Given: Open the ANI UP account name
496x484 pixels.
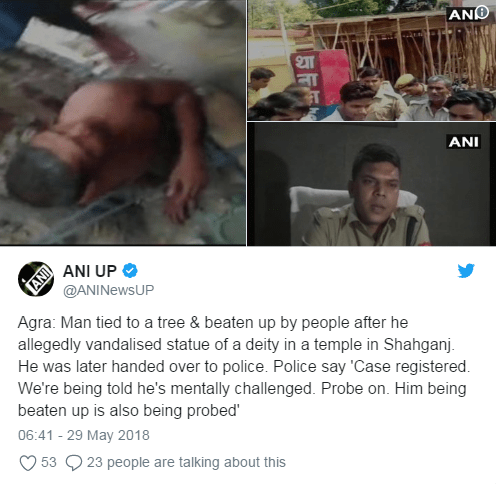Looking at the screenshot, I should pos(90,271).
